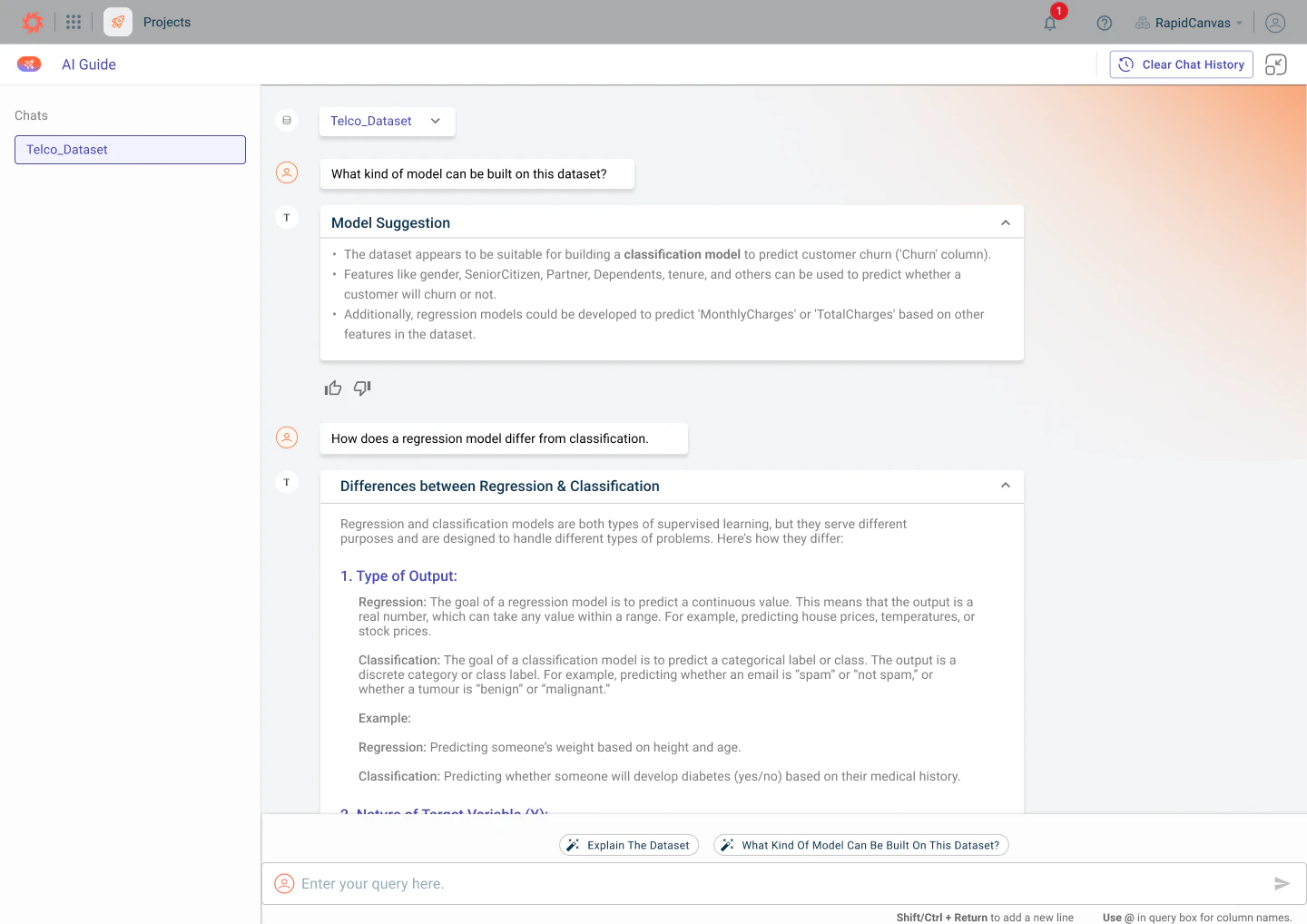Click Clear Chat History
The height and width of the screenshot is (924, 1307).
click(1181, 64)
